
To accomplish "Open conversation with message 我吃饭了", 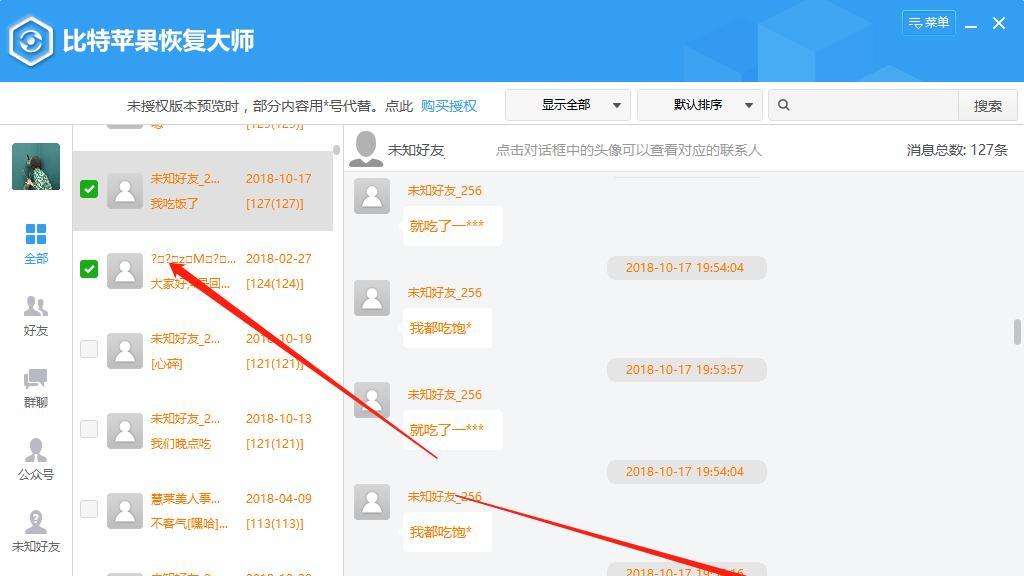I will point(203,191).
